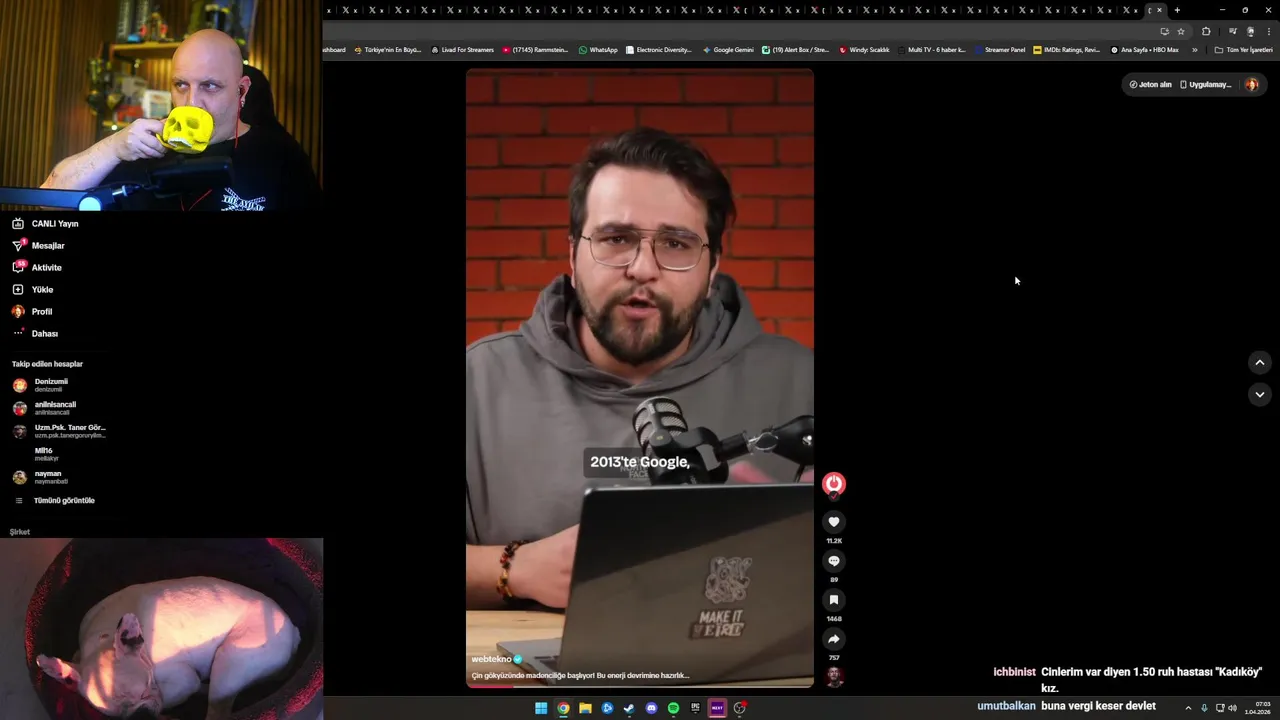1280x720 pixels.
Task: Open the volume control in the tray
Action: coord(1232,708)
